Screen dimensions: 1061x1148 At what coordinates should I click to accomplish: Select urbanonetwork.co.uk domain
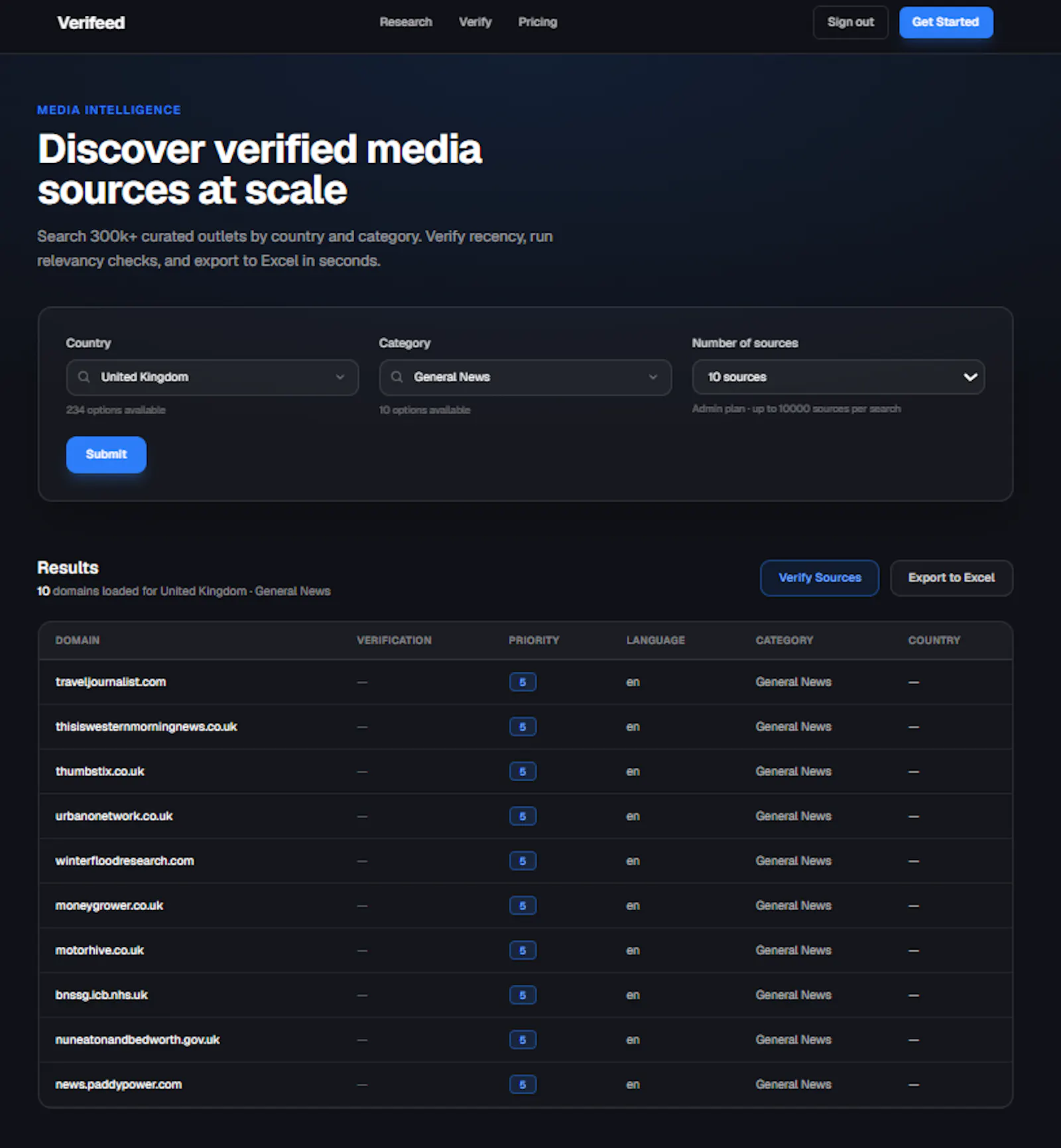point(114,816)
